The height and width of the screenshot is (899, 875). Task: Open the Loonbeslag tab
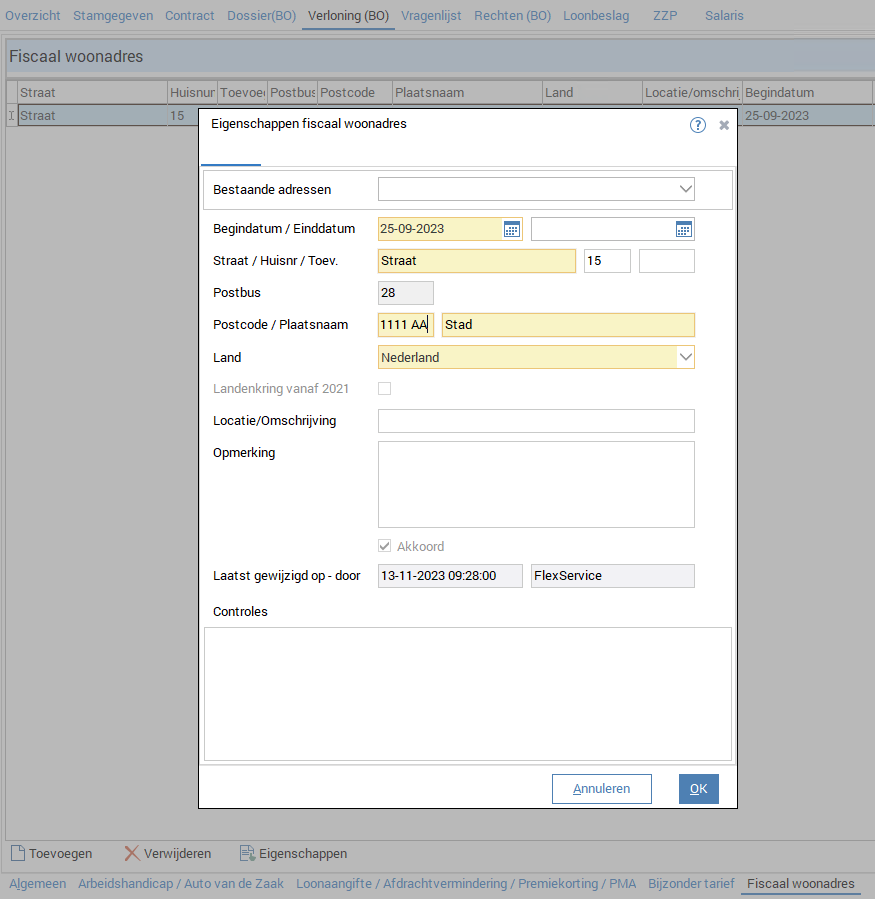pos(596,16)
